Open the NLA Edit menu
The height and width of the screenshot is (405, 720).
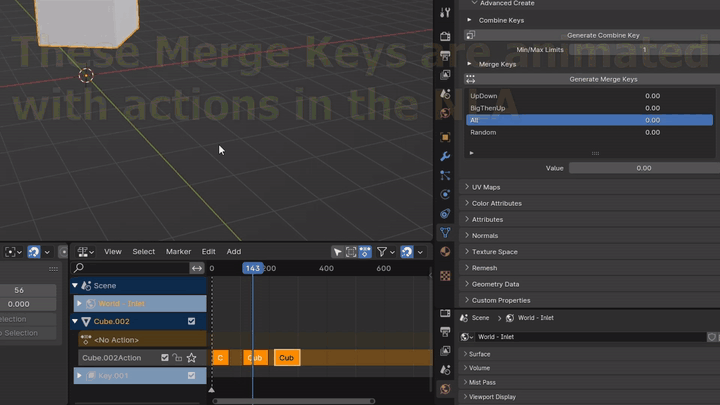pos(208,252)
